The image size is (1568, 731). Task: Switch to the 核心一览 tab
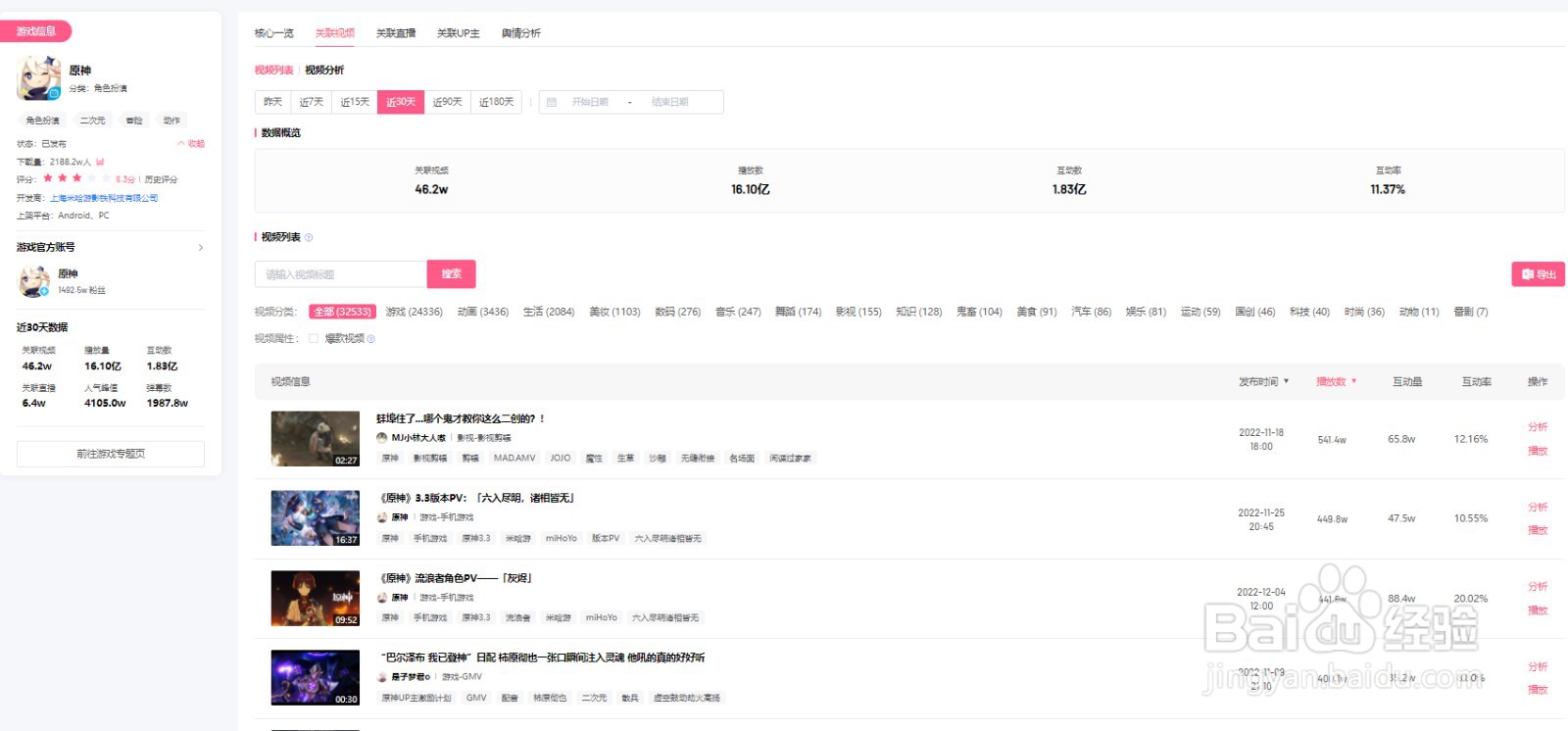tap(274, 33)
